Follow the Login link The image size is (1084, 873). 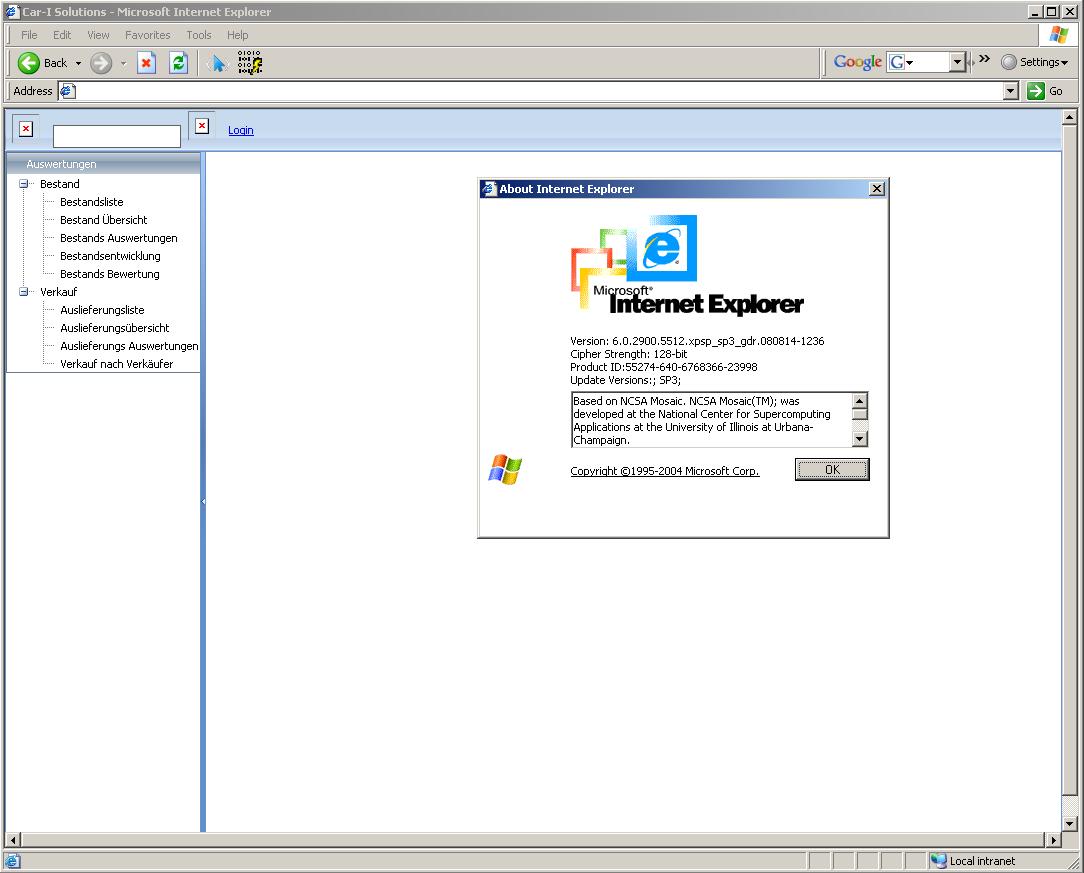[241, 130]
